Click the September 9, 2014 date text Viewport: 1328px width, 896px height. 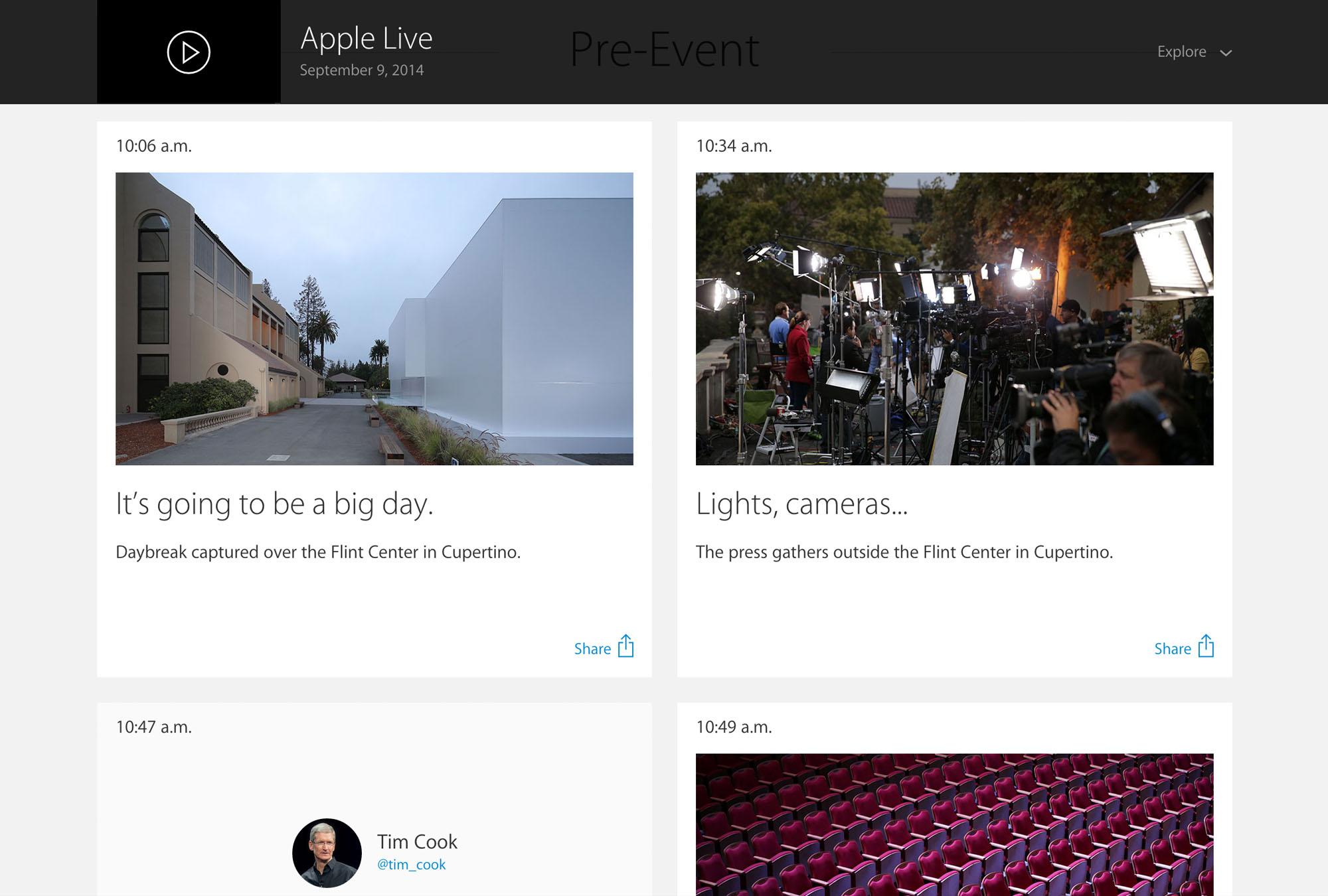(361, 70)
